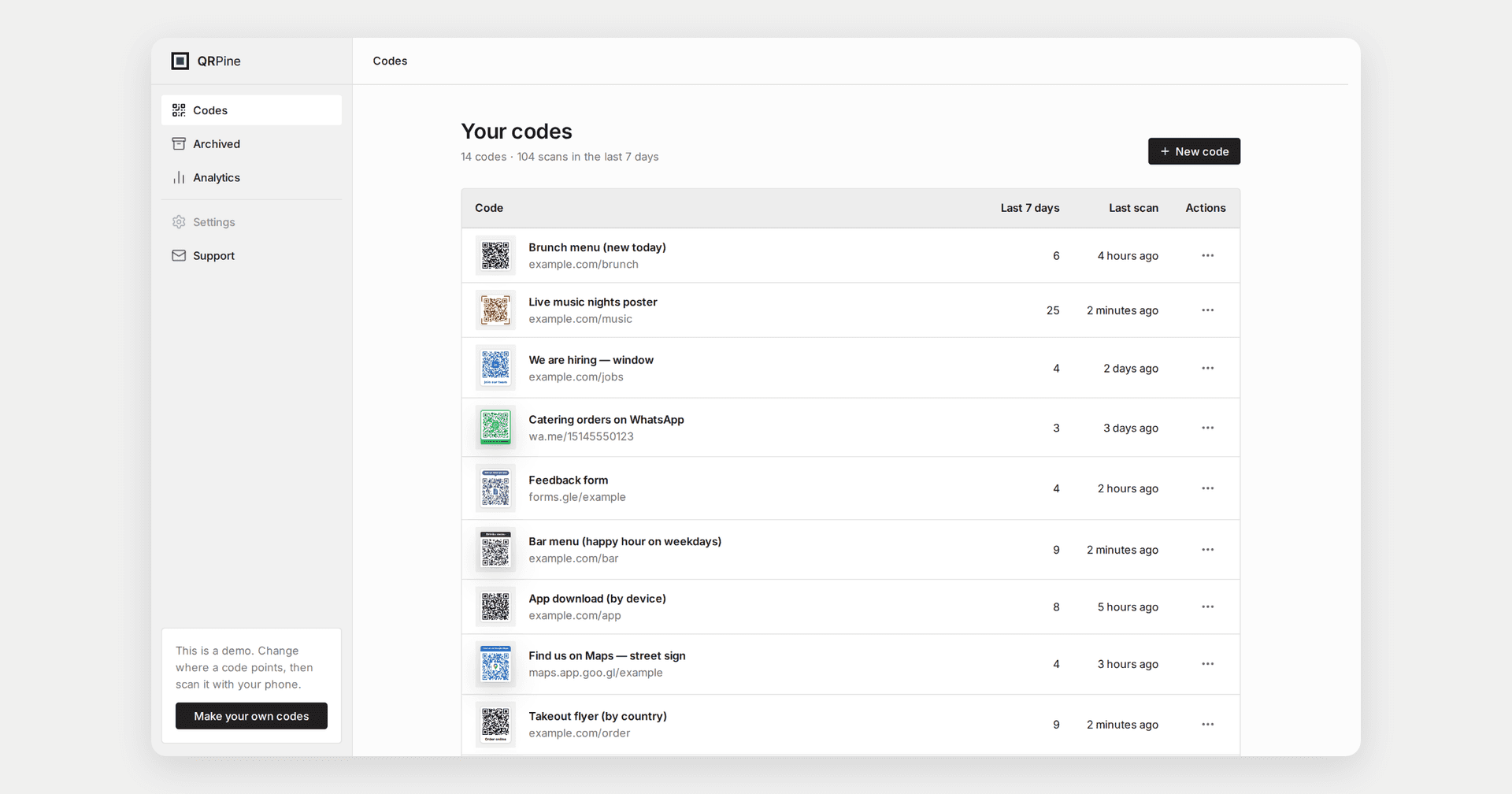The height and width of the screenshot is (794, 1512).
Task: Select 'Bar menu (happy hour on weekdays)' title
Action: coord(625,541)
